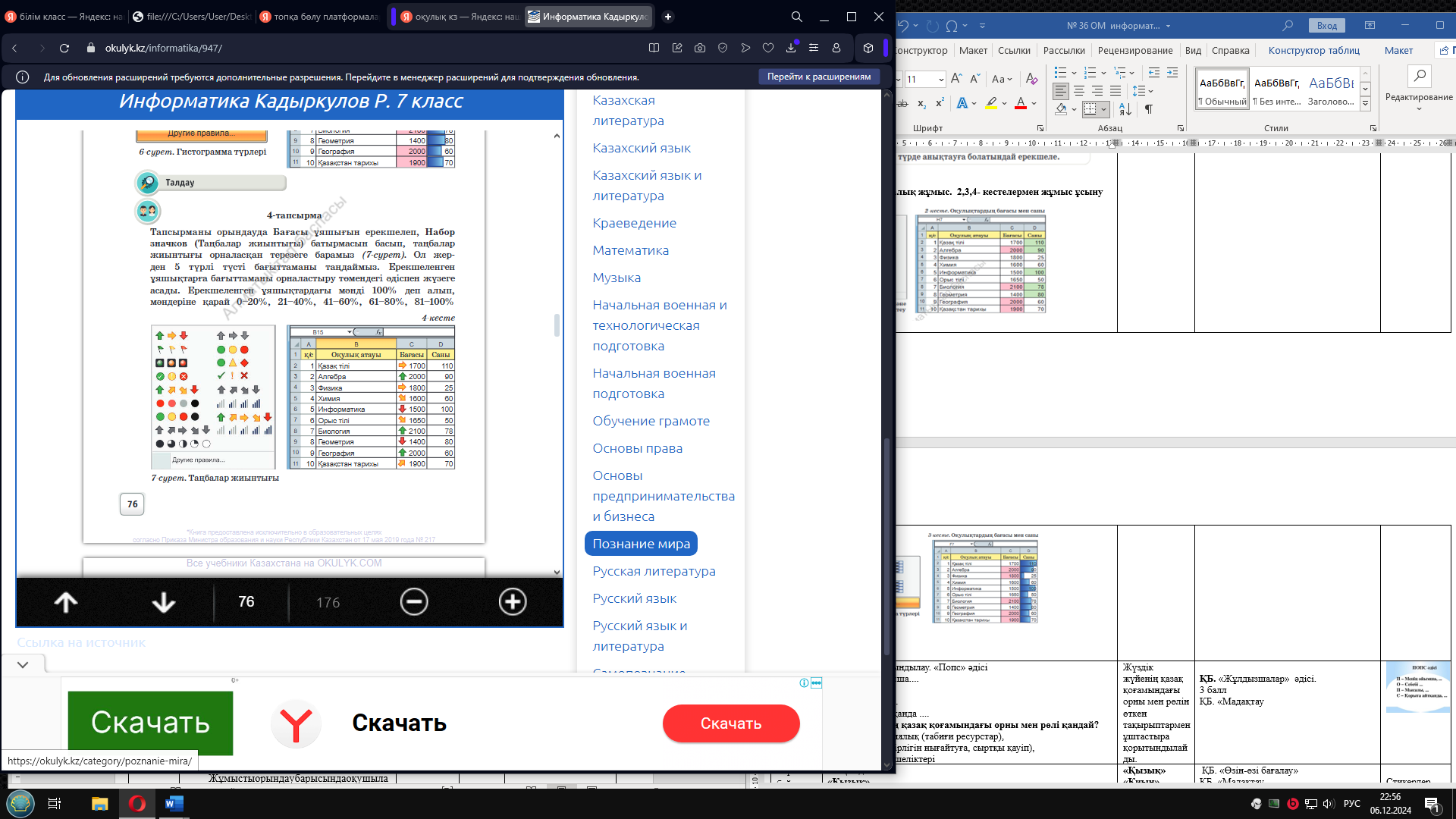
Task: Sort text with the A-Я sort icon
Action: click(x=1125, y=109)
